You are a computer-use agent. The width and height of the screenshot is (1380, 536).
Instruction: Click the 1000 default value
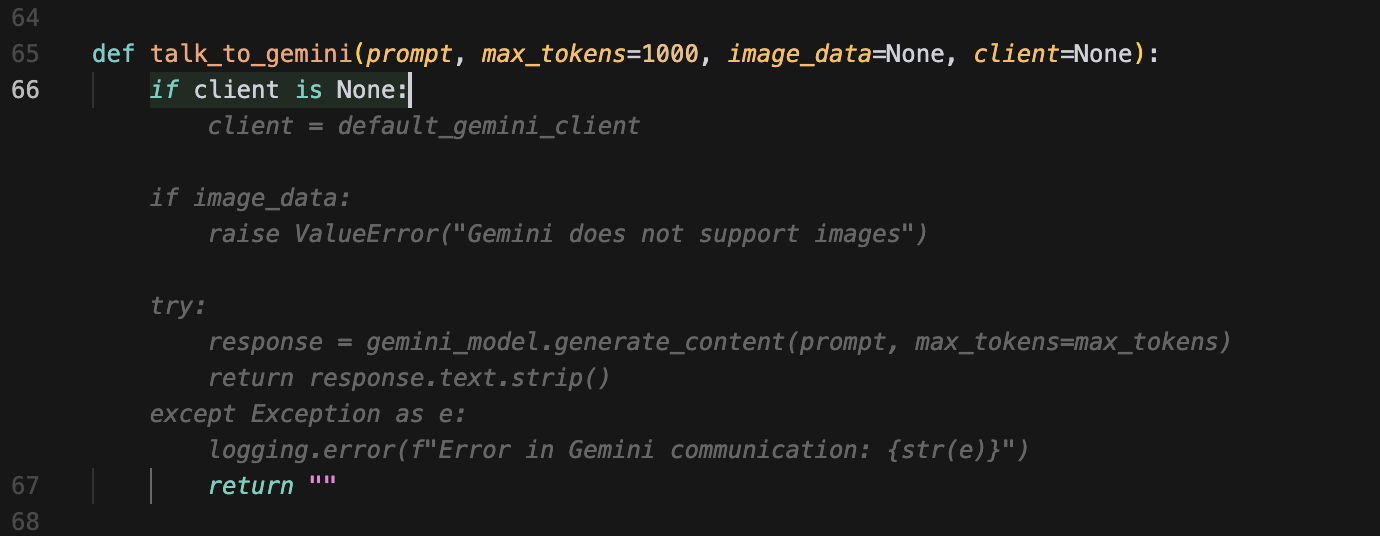click(670, 54)
